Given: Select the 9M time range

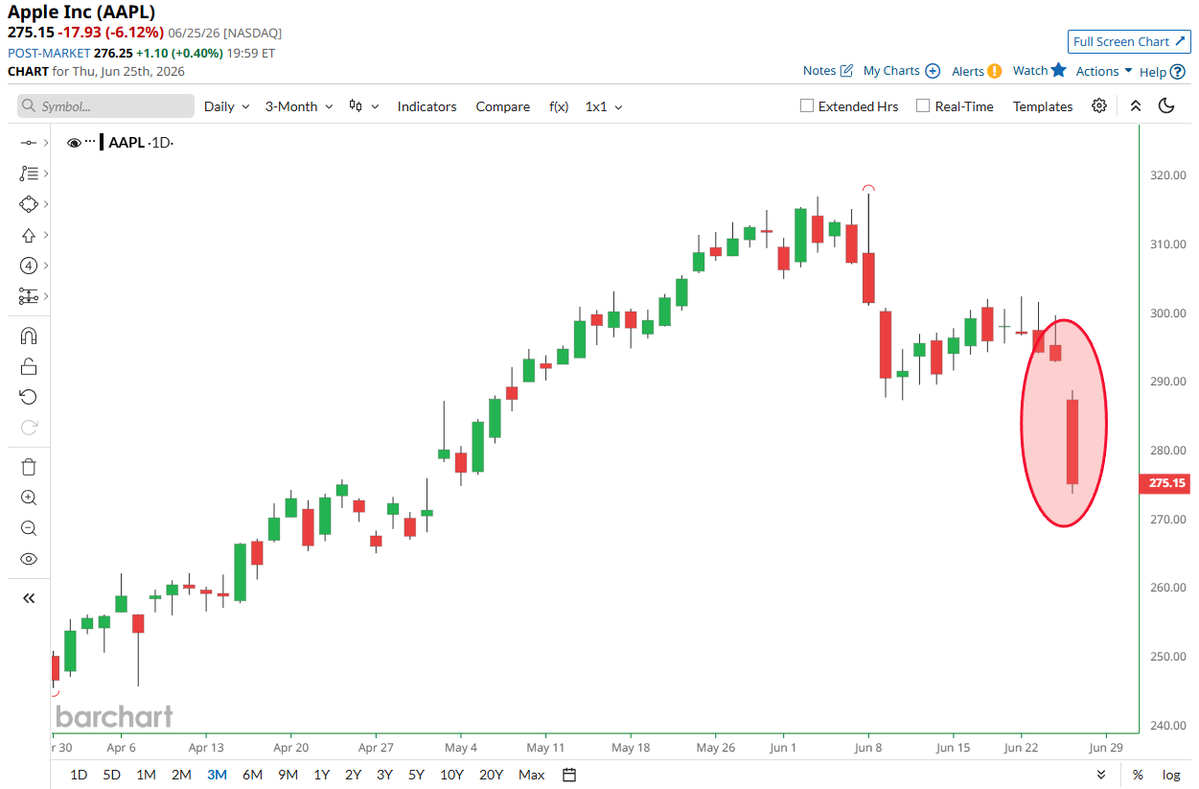Looking at the screenshot, I should click(x=288, y=774).
